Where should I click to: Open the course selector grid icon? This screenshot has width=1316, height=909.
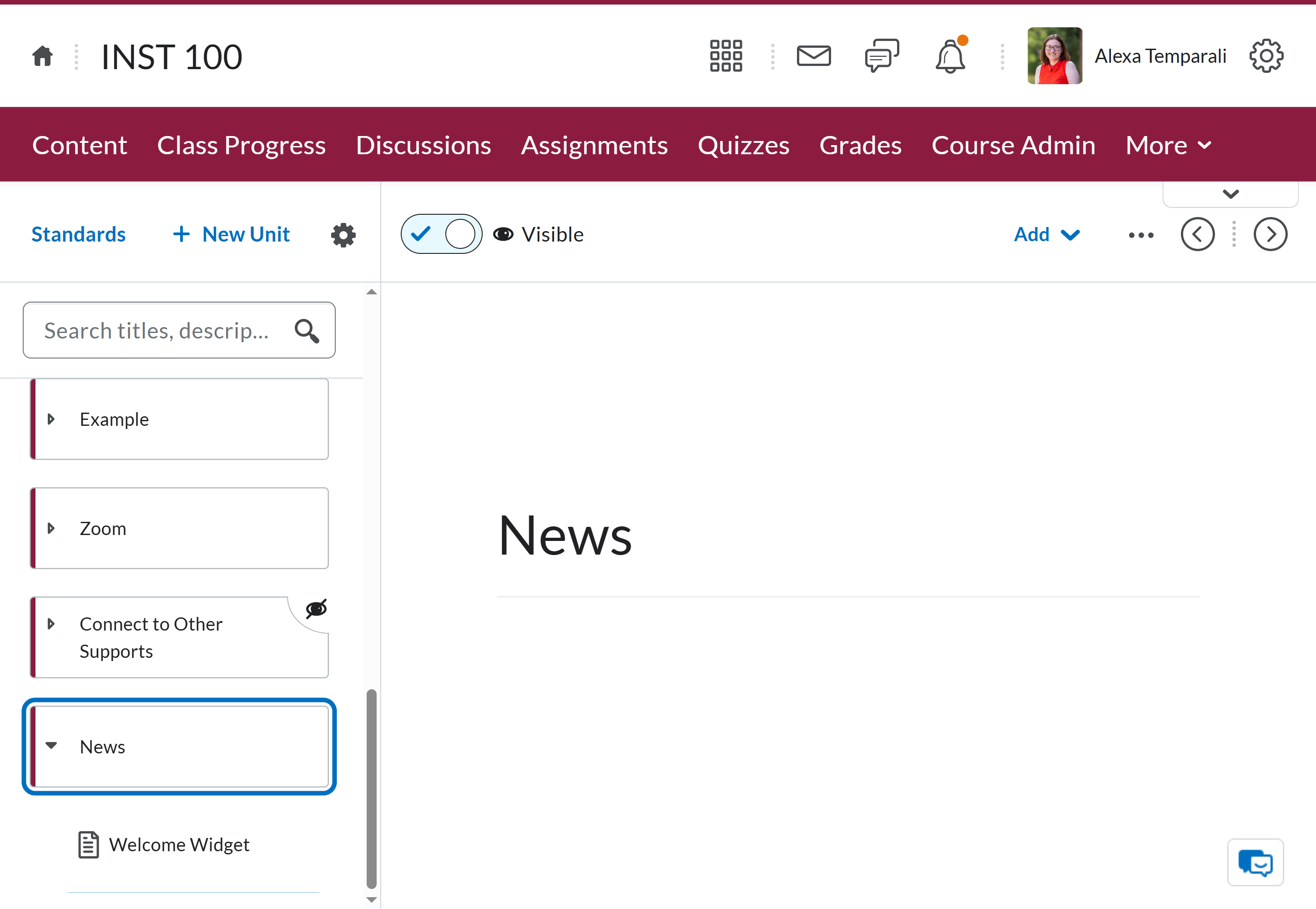(x=726, y=56)
